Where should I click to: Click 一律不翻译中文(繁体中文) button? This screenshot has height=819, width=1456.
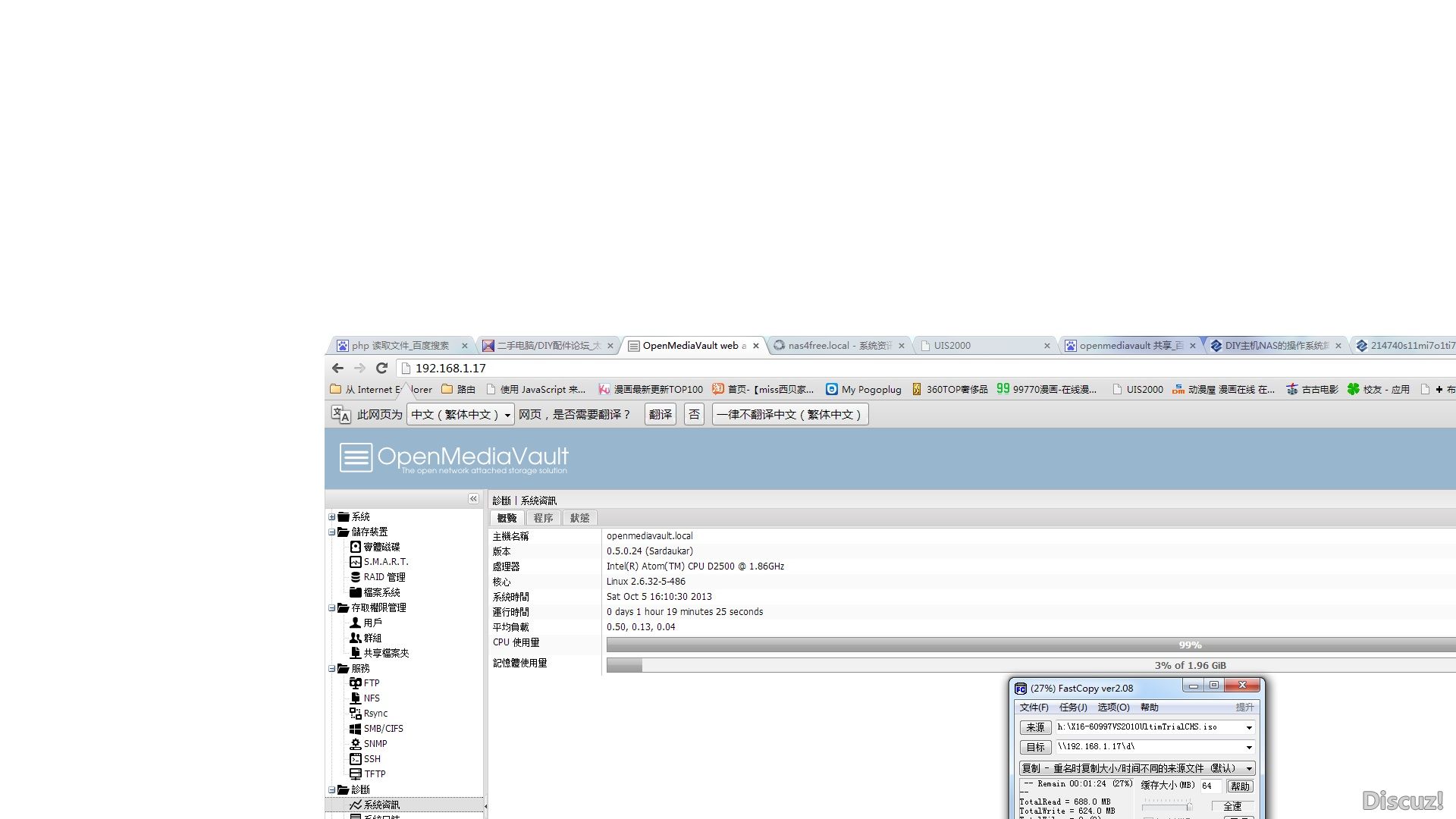point(790,414)
